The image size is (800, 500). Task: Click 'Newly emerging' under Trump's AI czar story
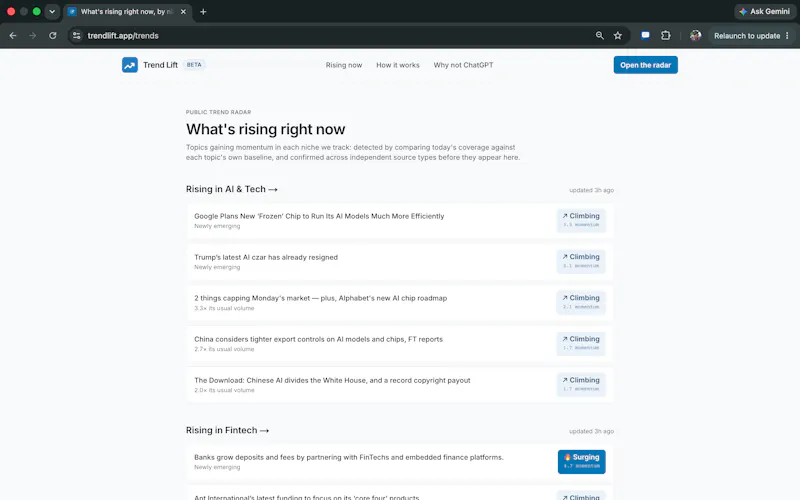[x=217, y=267]
